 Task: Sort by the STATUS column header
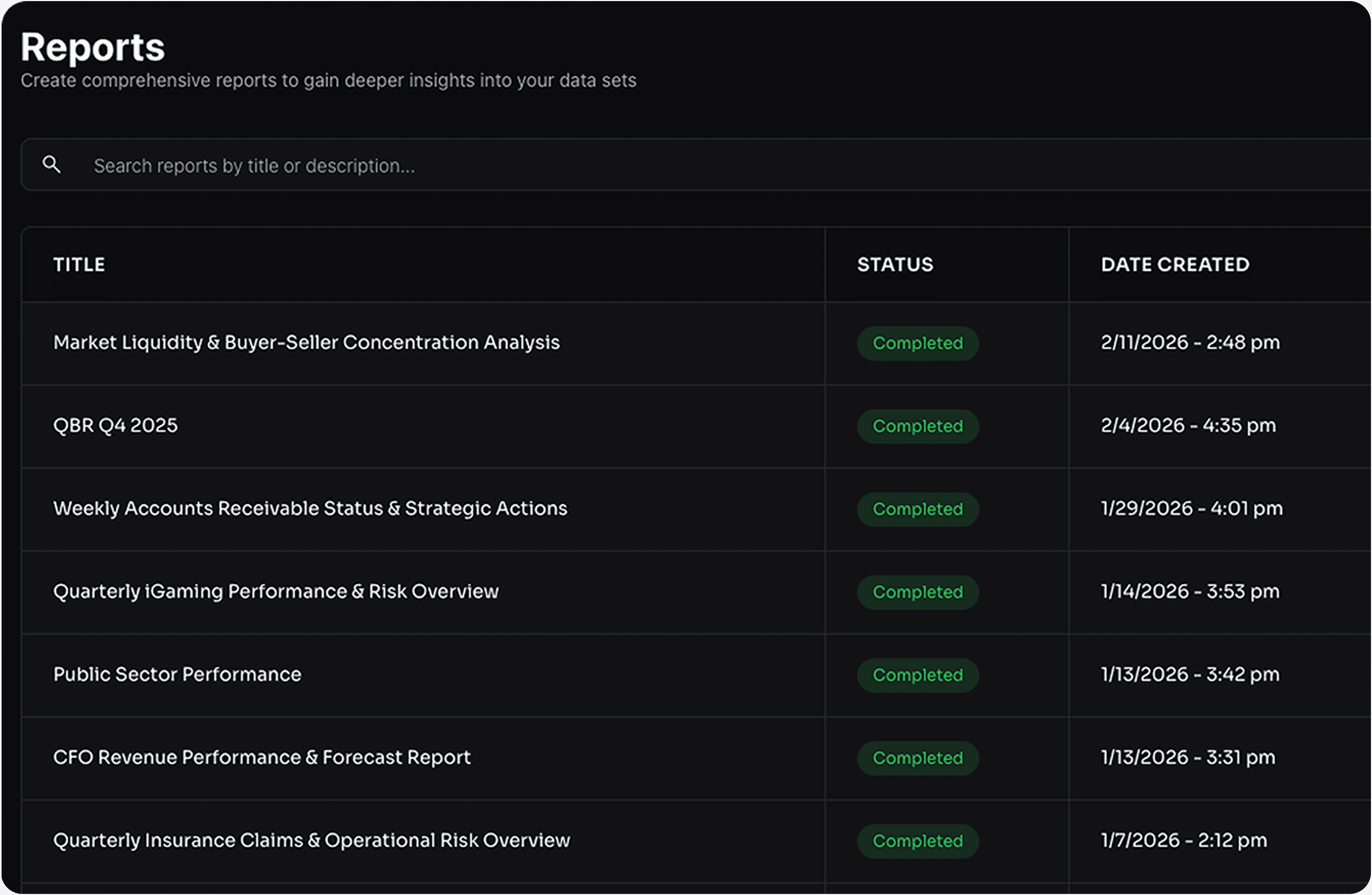[x=895, y=265]
